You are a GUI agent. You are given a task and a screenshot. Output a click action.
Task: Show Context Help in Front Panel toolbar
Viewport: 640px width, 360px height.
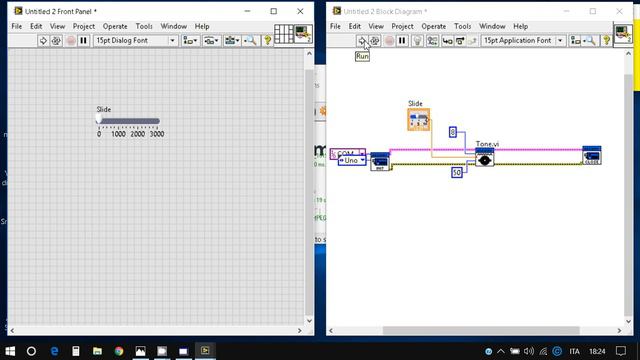pyautogui.click(x=267, y=40)
